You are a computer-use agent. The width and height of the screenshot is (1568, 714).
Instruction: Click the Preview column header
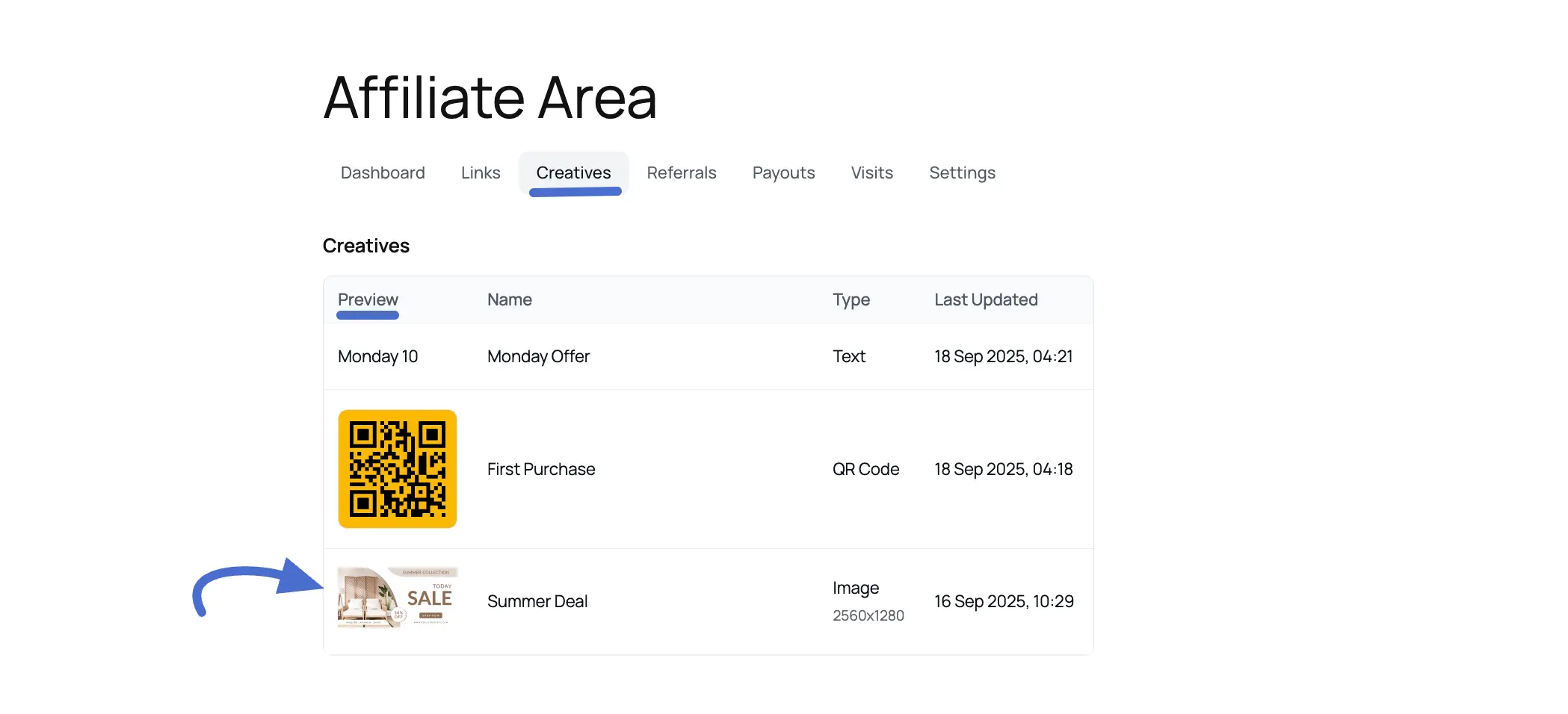pos(368,300)
